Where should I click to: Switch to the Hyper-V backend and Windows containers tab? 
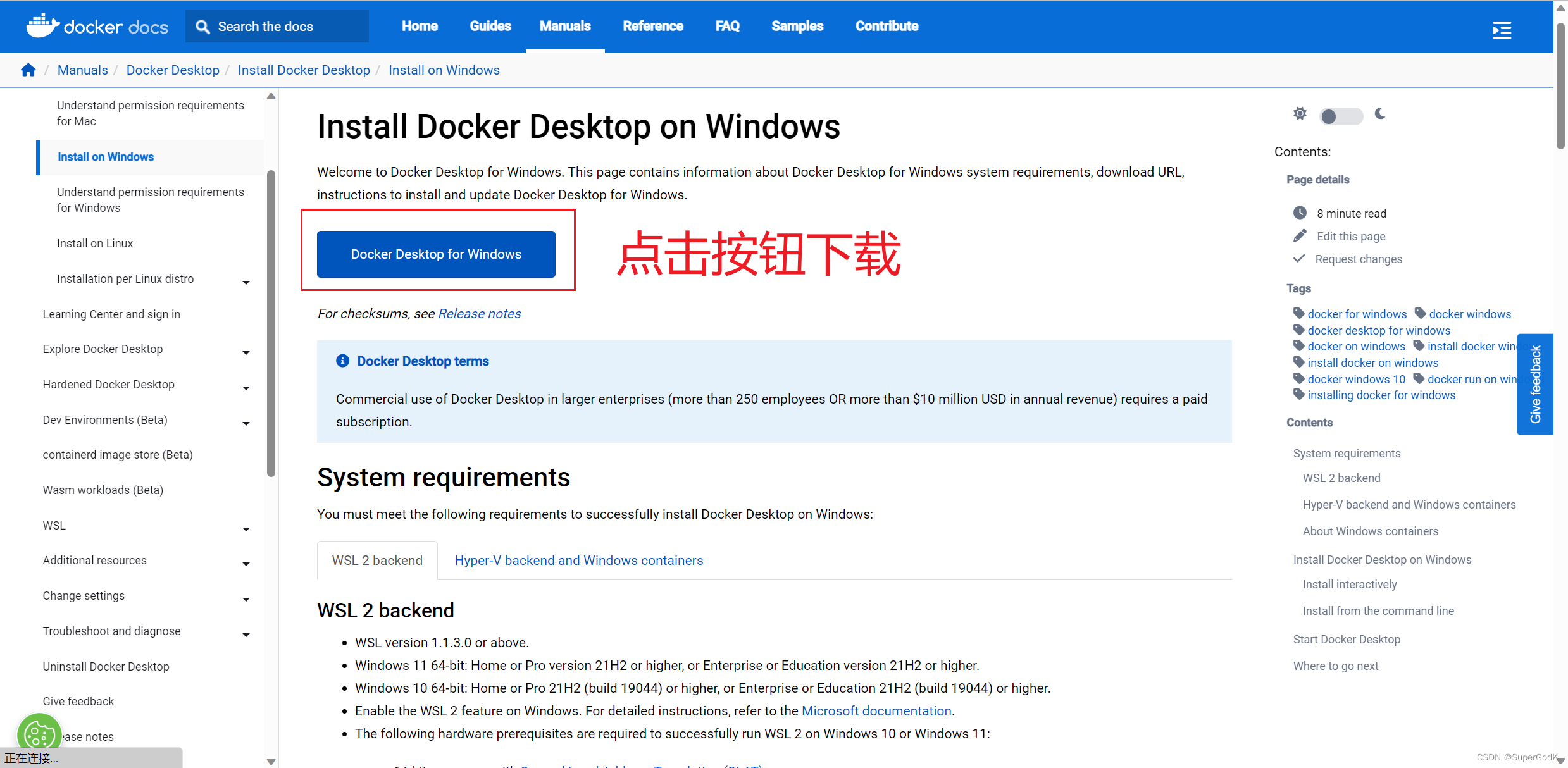pos(578,560)
